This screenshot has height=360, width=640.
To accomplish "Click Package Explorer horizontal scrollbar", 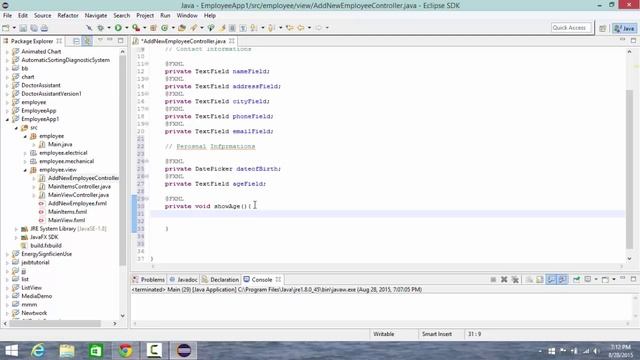I will click(55, 323).
